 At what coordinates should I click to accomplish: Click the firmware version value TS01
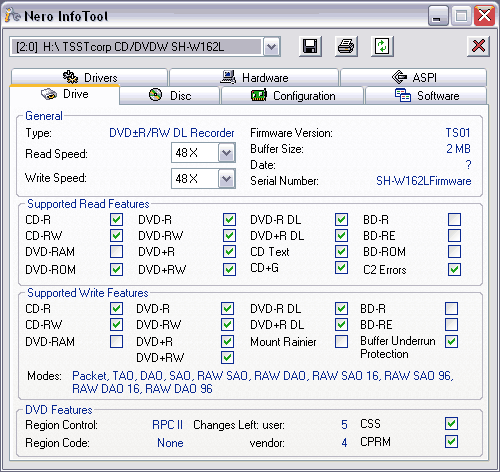(x=458, y=133)
